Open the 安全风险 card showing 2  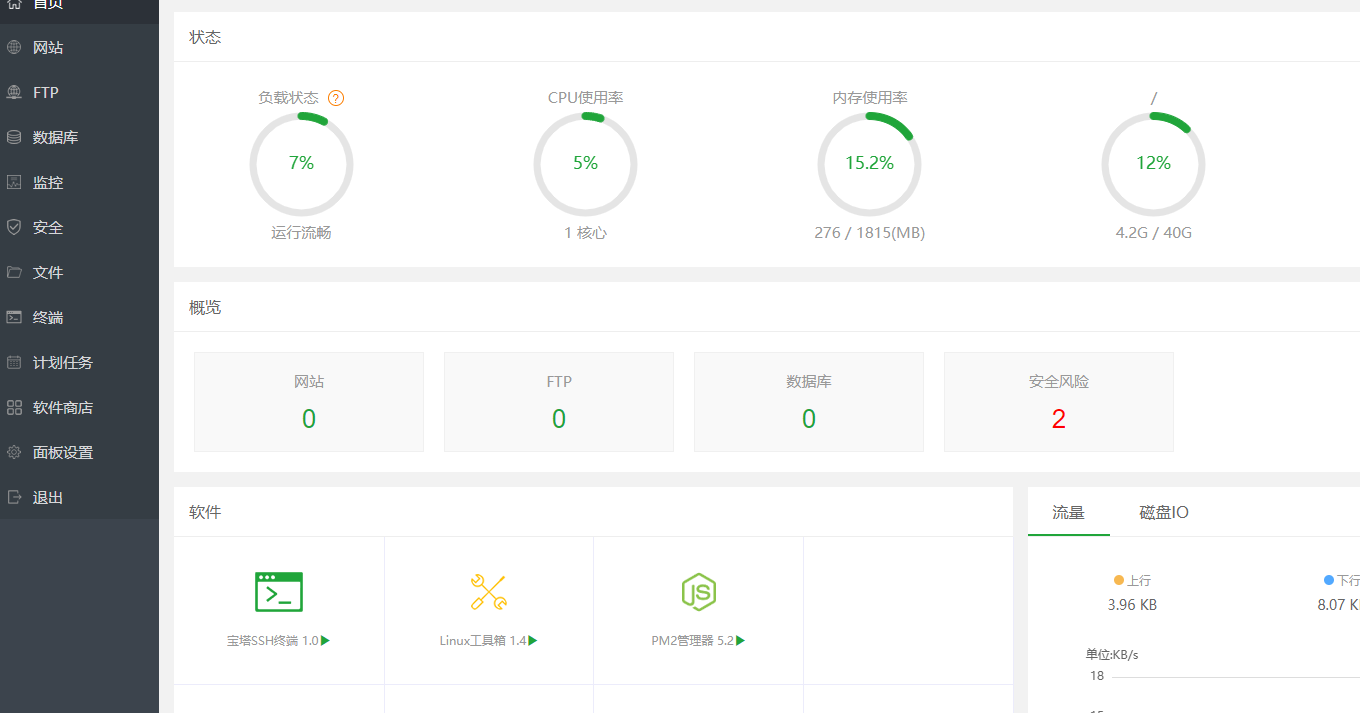(1059, 402)
